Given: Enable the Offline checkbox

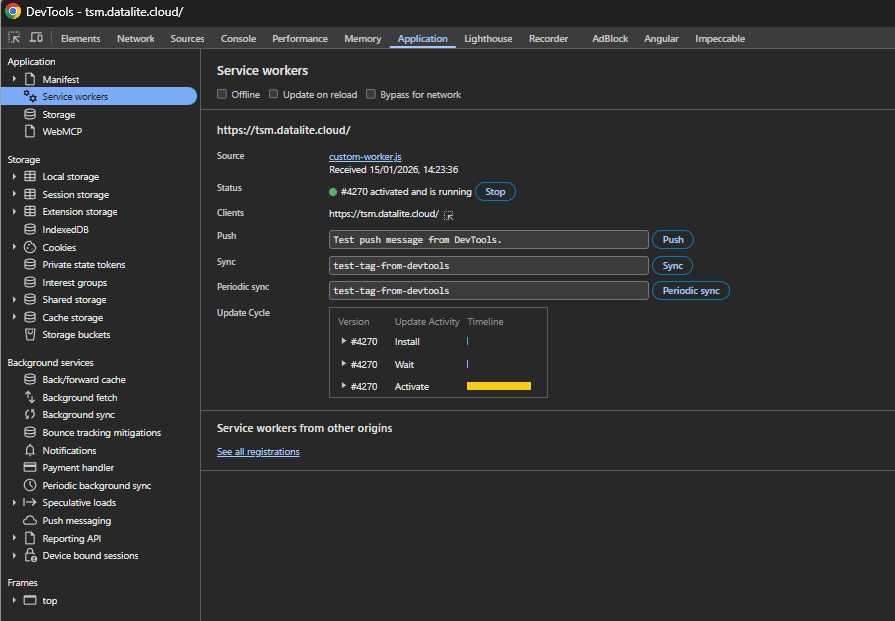Looking at the screenshot, I should (x=222, y=94).
